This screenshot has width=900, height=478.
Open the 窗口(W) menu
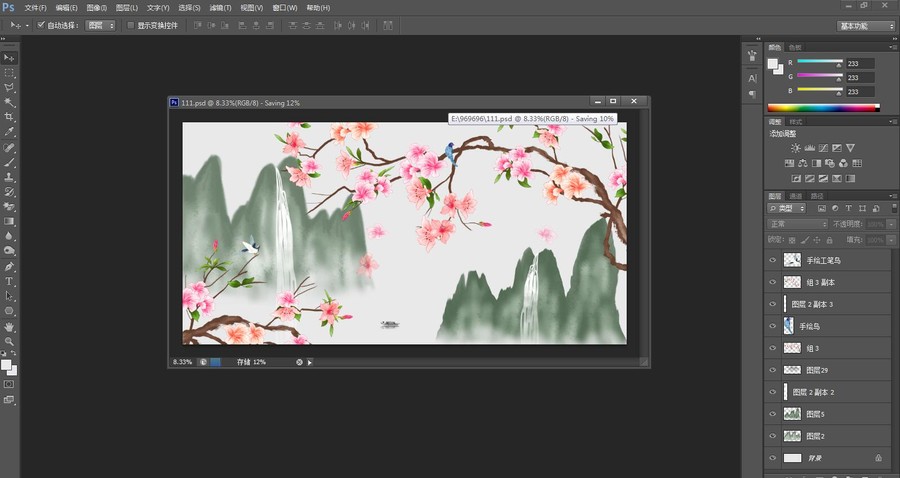pyautogui.click(x=285, y=8)
